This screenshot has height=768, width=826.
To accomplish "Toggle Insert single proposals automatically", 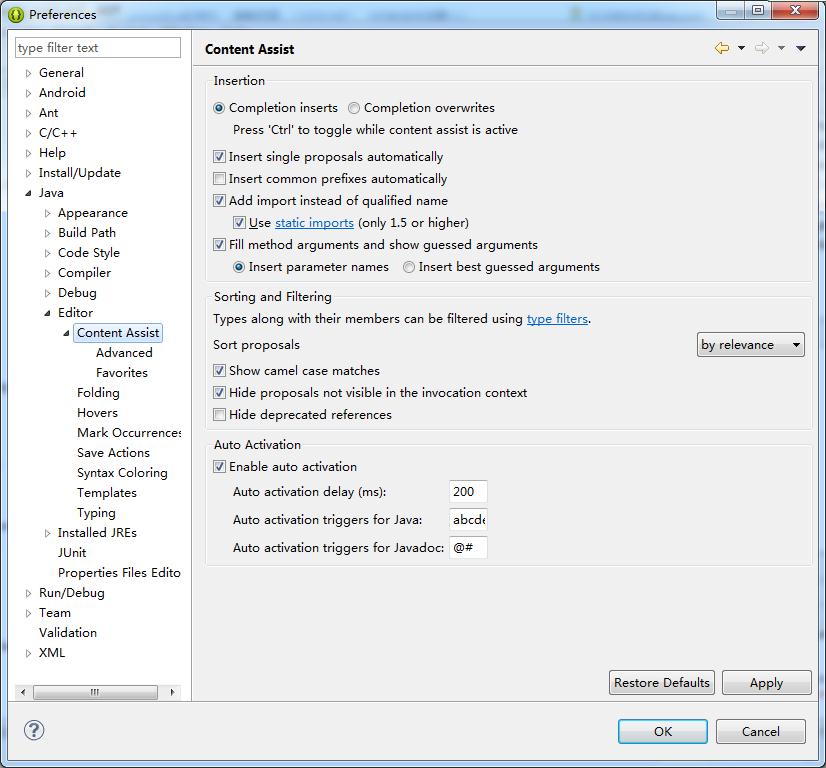I will click(219, 156).
